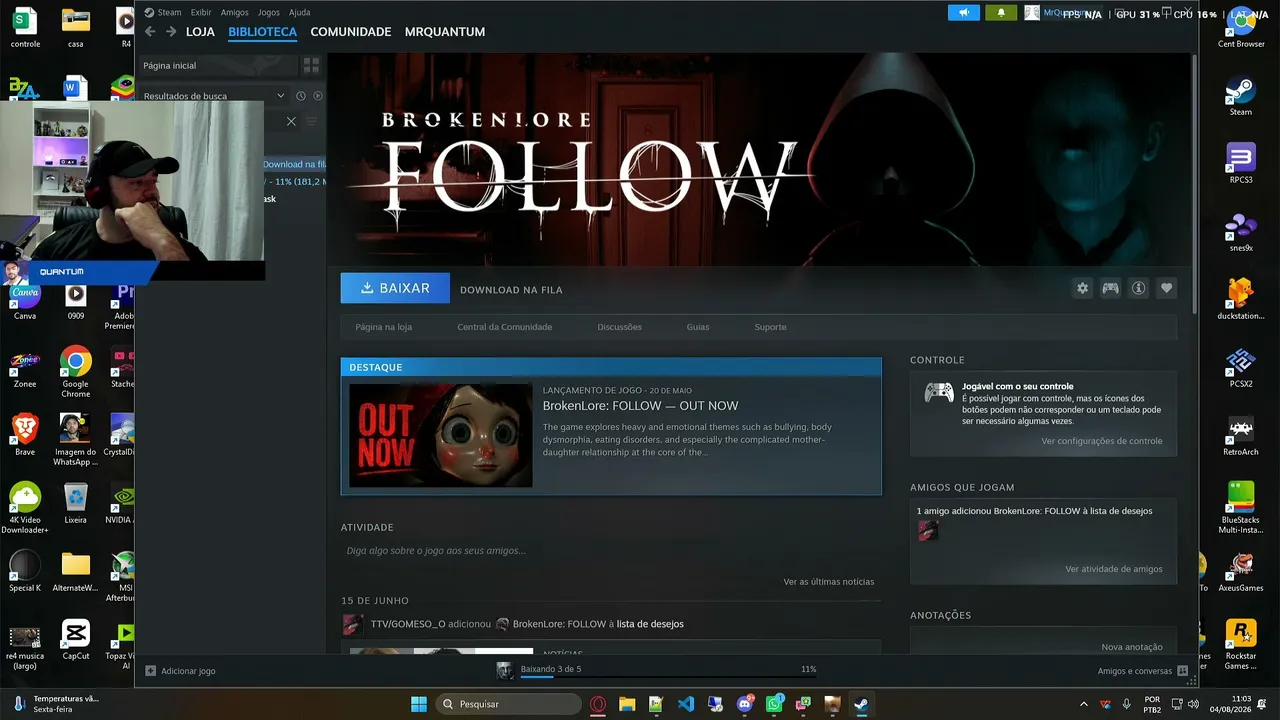1280x720 pixels.
Task: Go to the COMUNIDADE tab
Action: pyautogui.click(x=350, y=32)
